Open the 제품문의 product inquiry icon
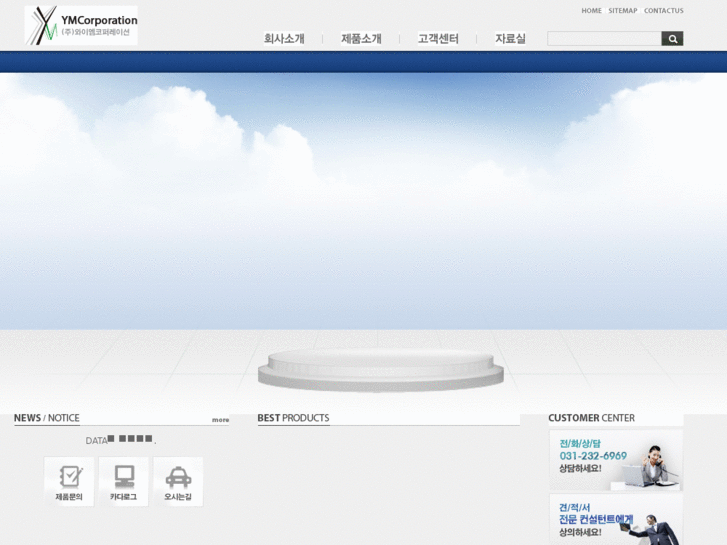This screenshot has width=727, height=545. pyautogui.click(x=69, y=481)
